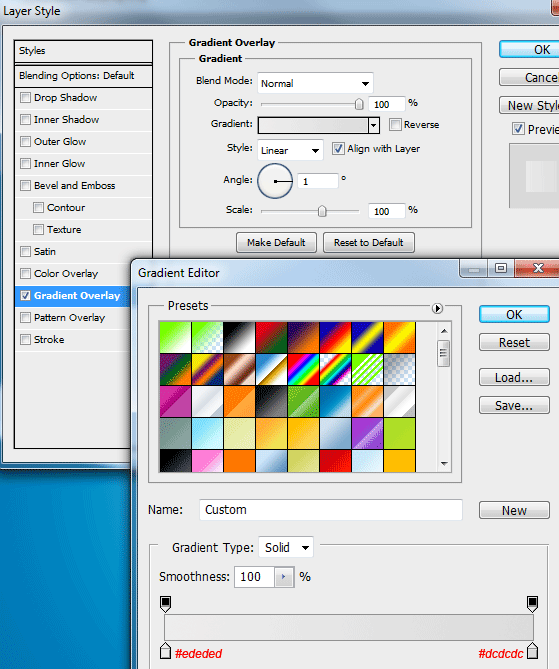559x669 pixels.
Task: Click the gradient bar in Gradient Editor
Action: [349, 627]
